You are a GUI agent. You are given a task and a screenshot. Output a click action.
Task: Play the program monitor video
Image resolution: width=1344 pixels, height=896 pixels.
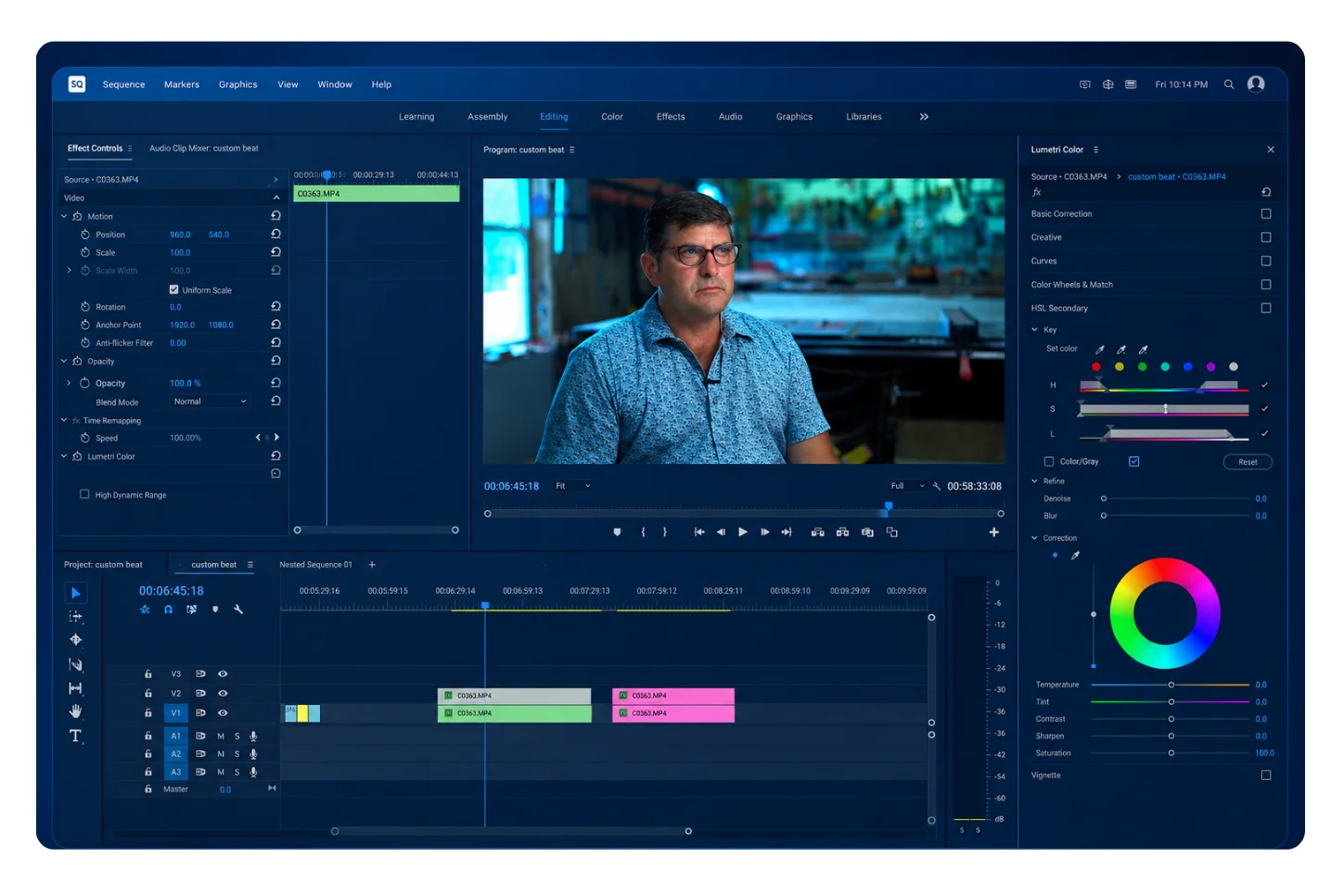coord(743,532)
